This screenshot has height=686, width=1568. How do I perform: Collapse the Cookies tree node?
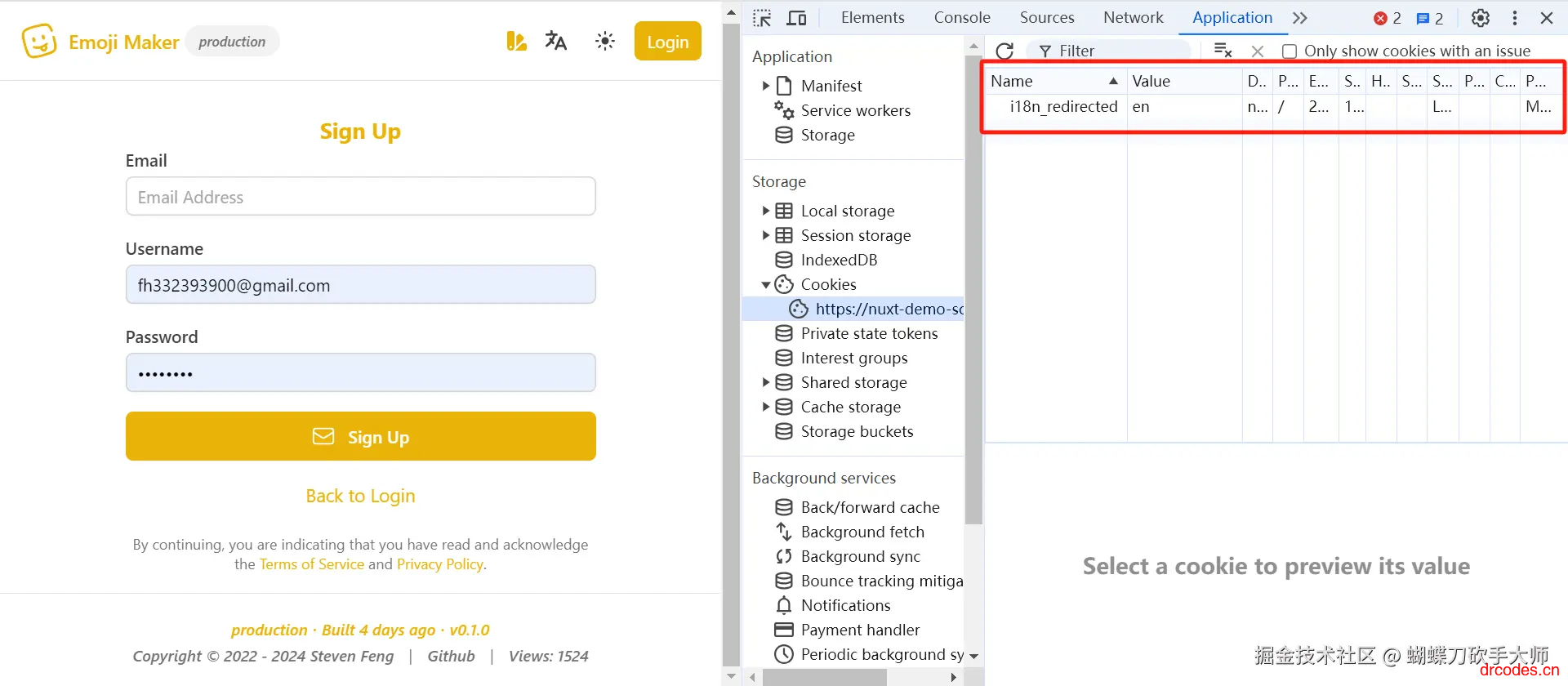coord(766,284)
